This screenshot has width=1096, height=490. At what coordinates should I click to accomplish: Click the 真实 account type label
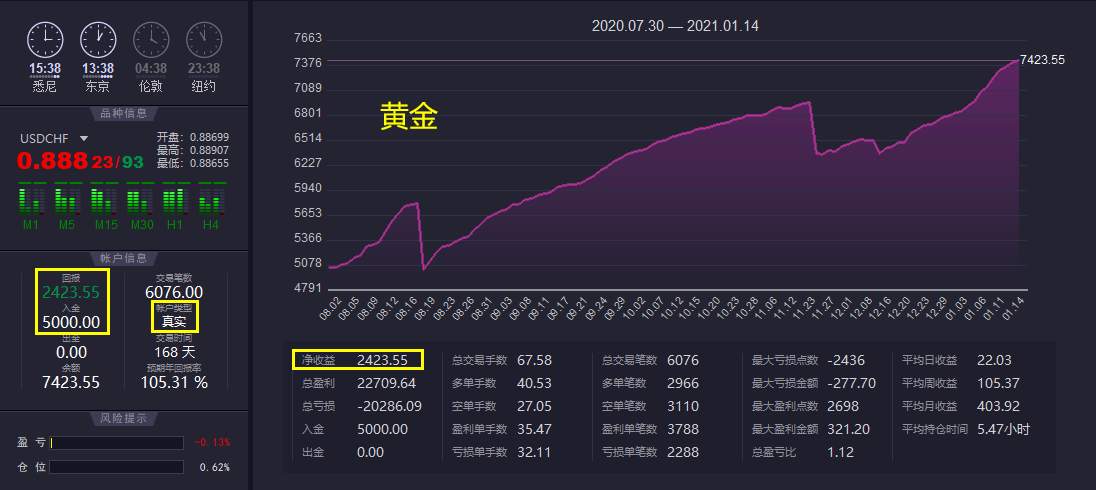[175, 322]
